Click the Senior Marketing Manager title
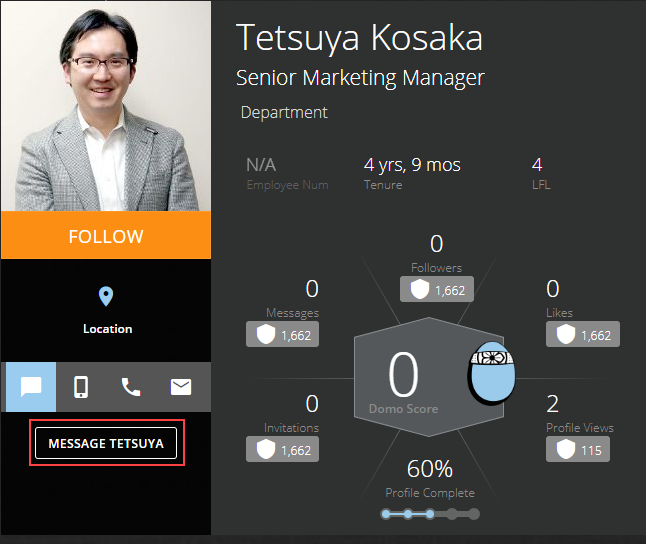 tap(360, 78)
